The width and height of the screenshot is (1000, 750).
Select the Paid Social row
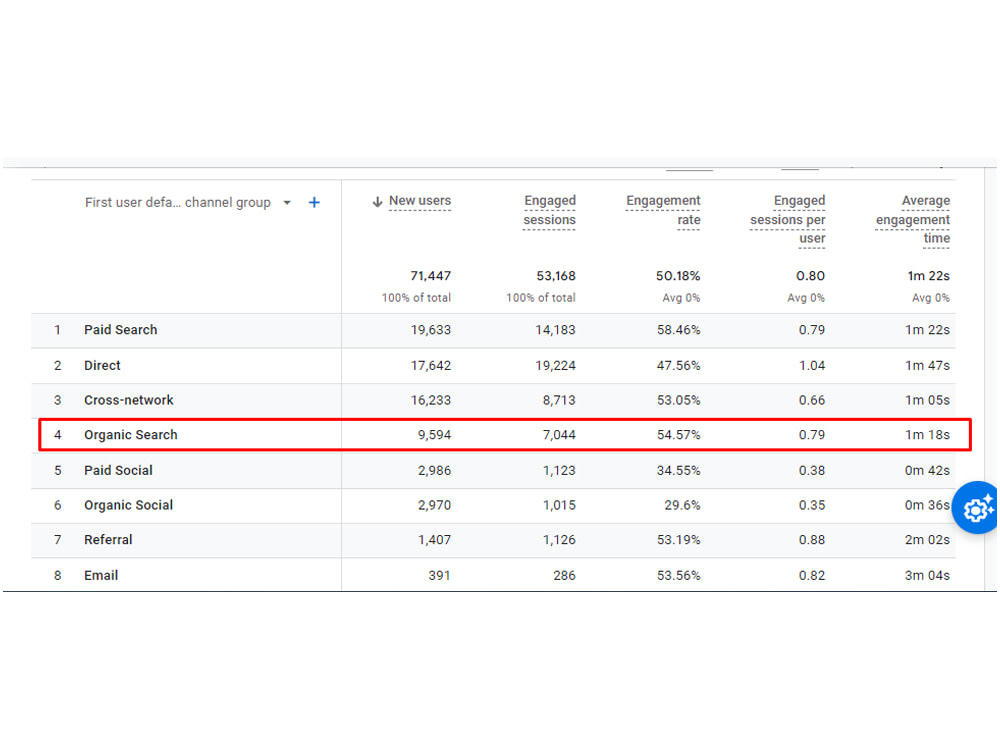[493, 471]
